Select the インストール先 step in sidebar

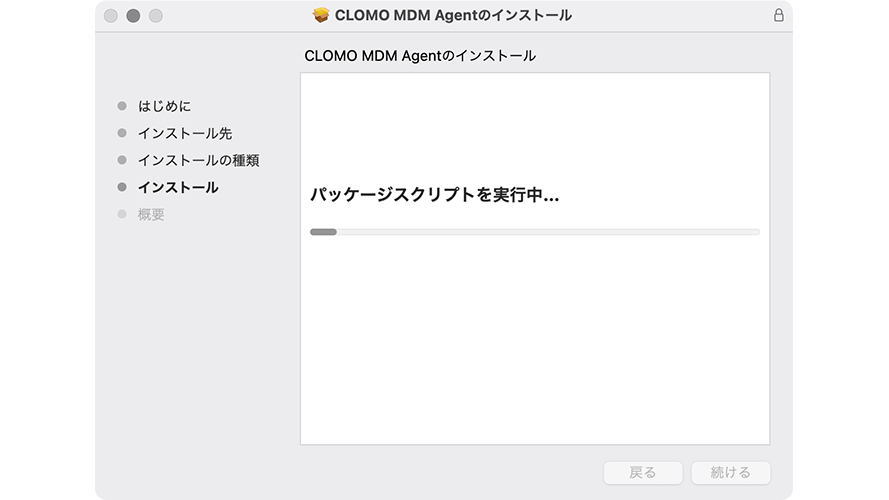click(x=185, y=133)
